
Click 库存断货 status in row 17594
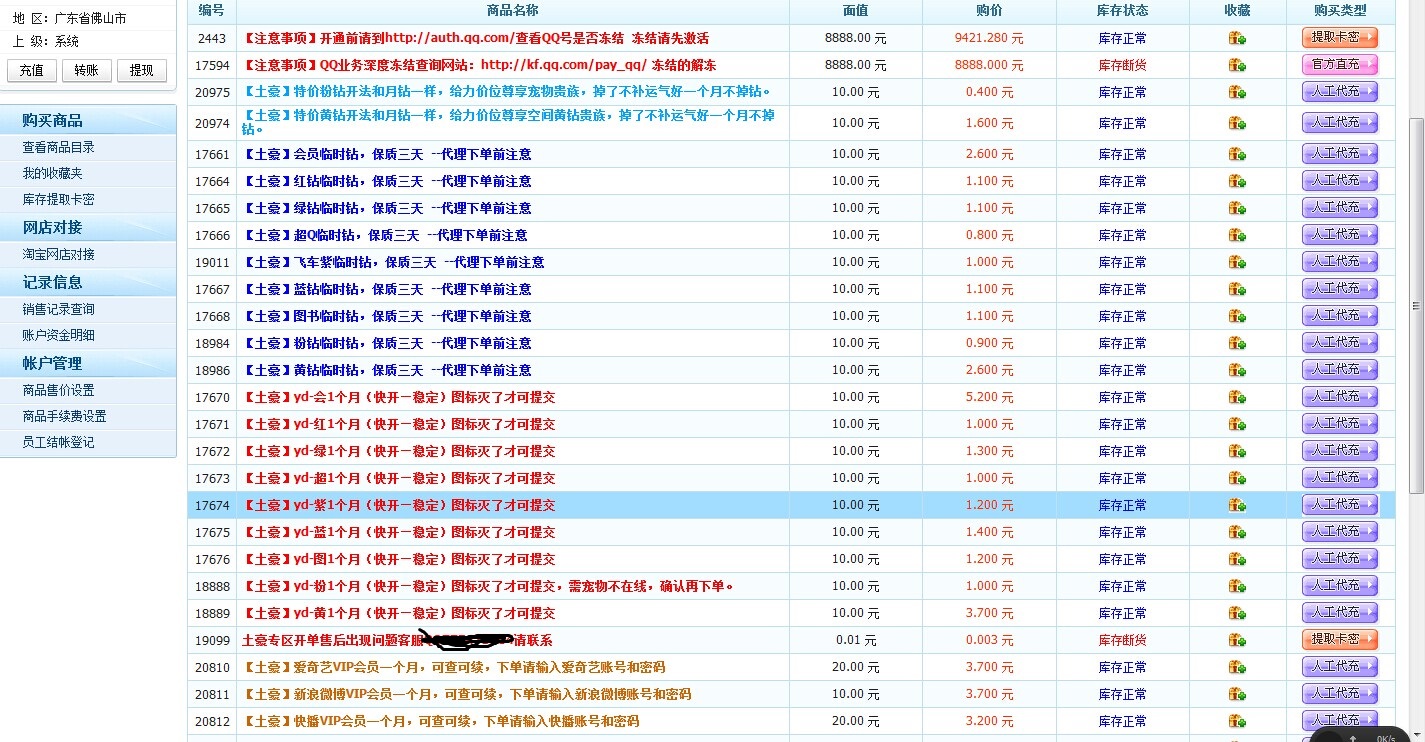(x=1122, y=65)
